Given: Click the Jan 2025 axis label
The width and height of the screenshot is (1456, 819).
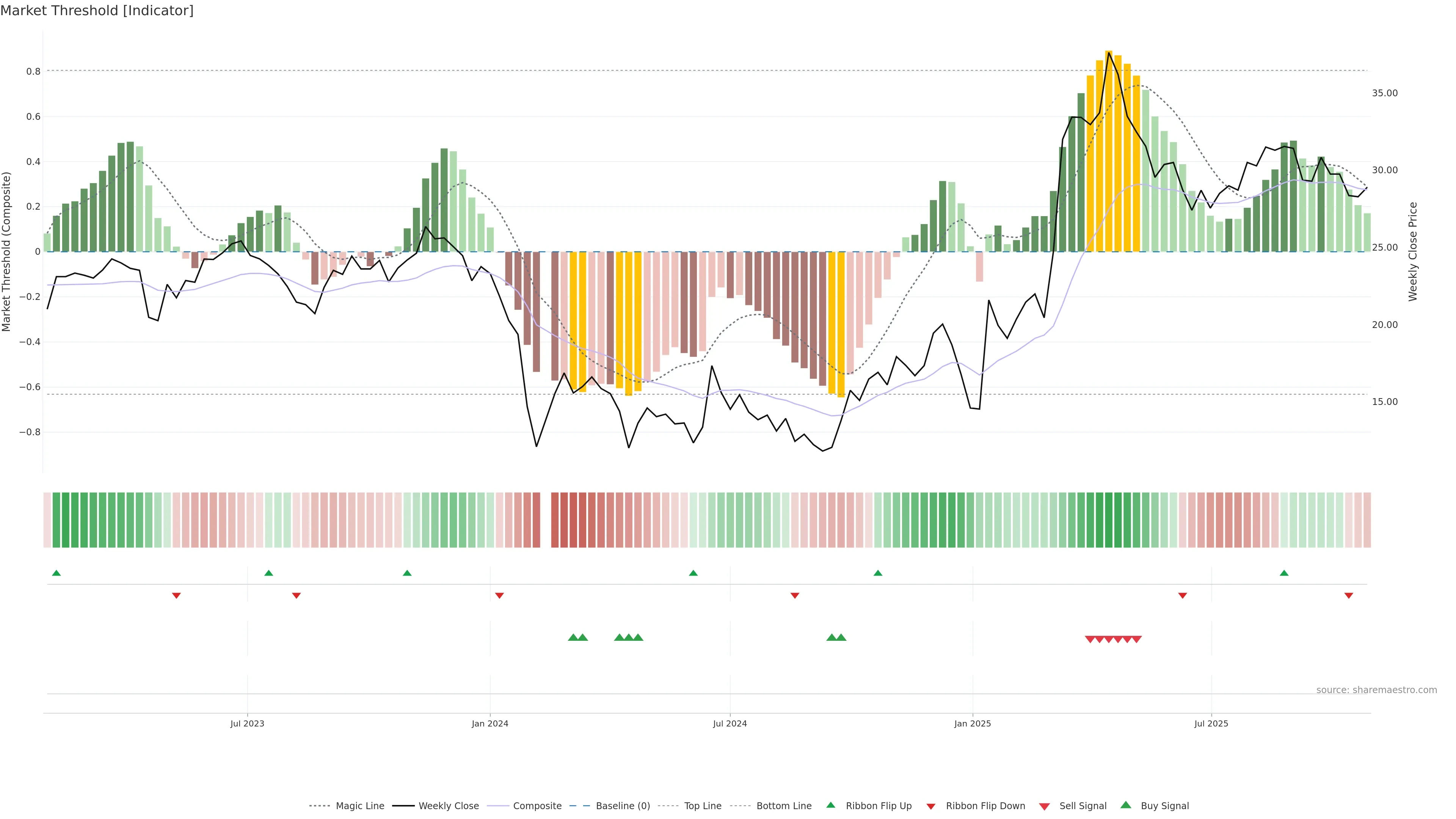Looking at the screenshot, I should coord(972,723).
